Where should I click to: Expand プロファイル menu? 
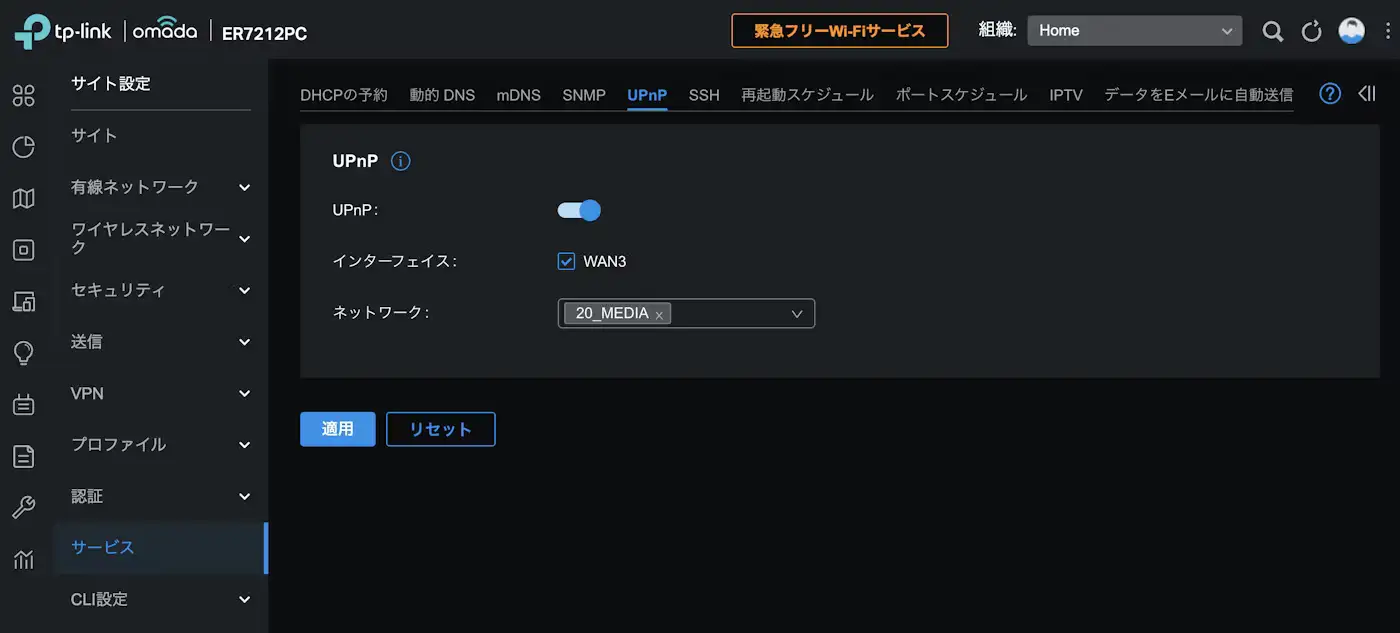tap(160, 444)
